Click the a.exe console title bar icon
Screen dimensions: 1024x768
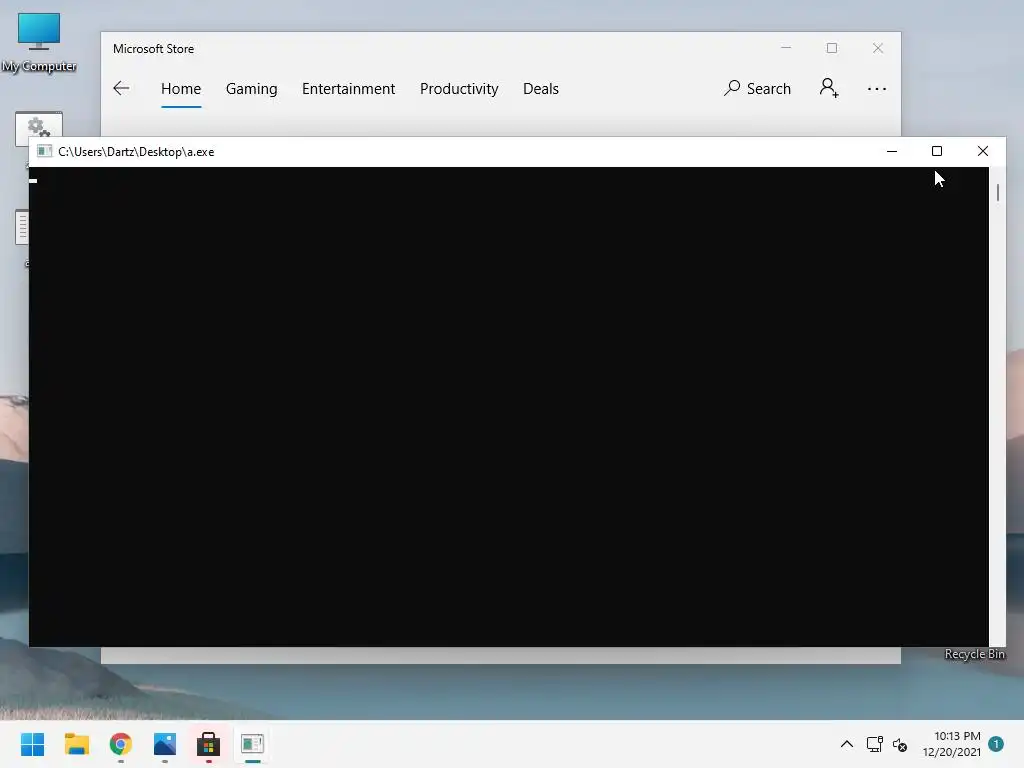click(x=44, y=152)
